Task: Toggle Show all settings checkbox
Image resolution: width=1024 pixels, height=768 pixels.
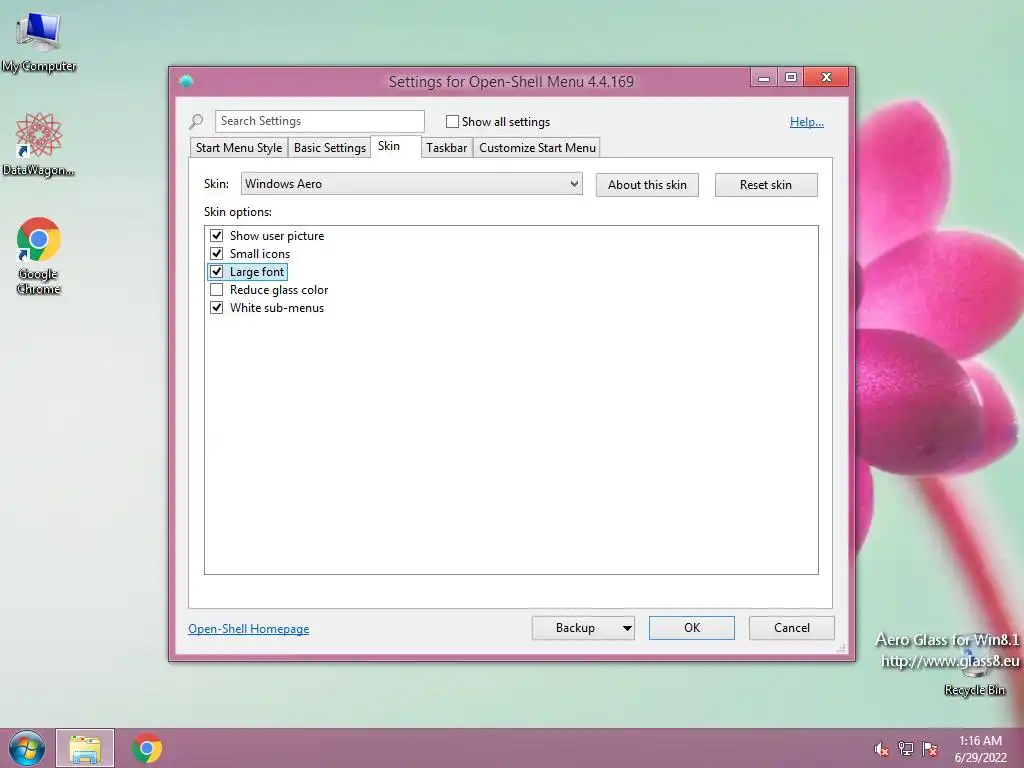Action: (x=452, y=121)
